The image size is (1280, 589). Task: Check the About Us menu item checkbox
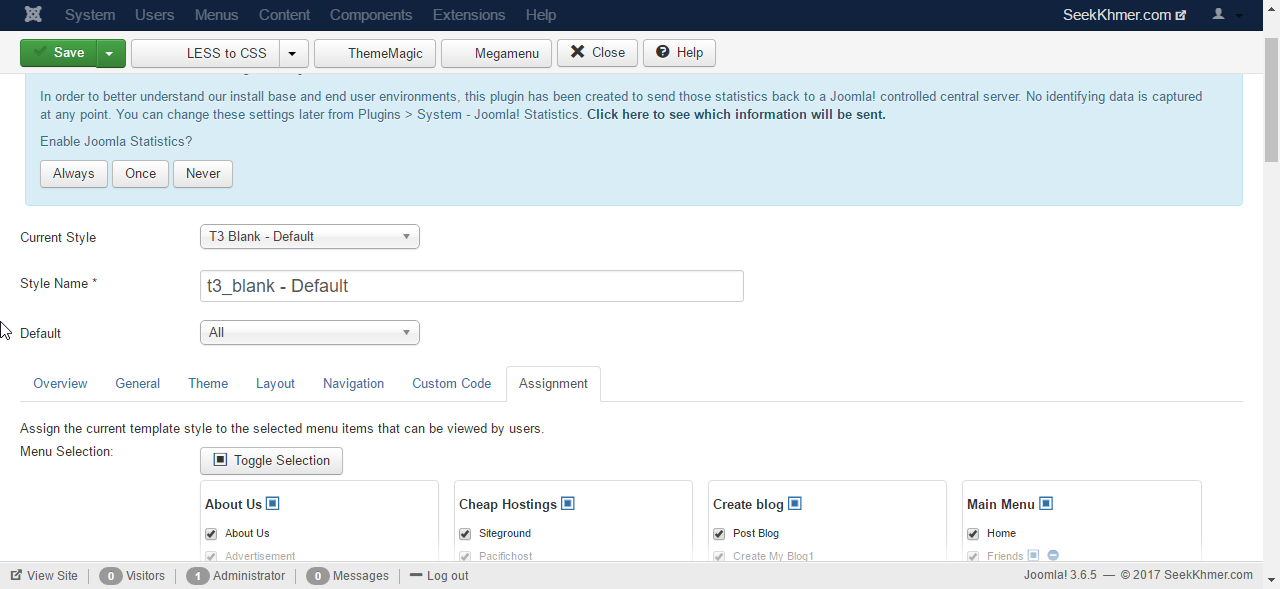click(211, 534)
